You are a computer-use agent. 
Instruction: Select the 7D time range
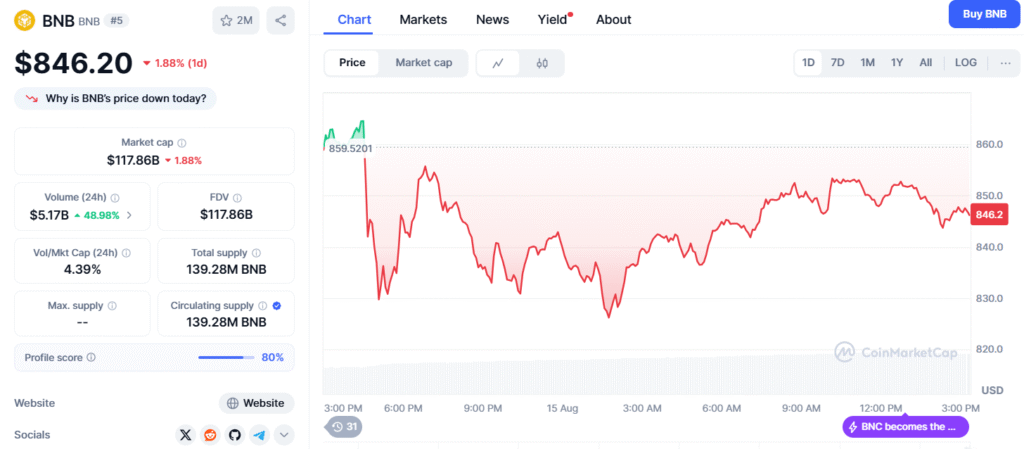(837, 63)
